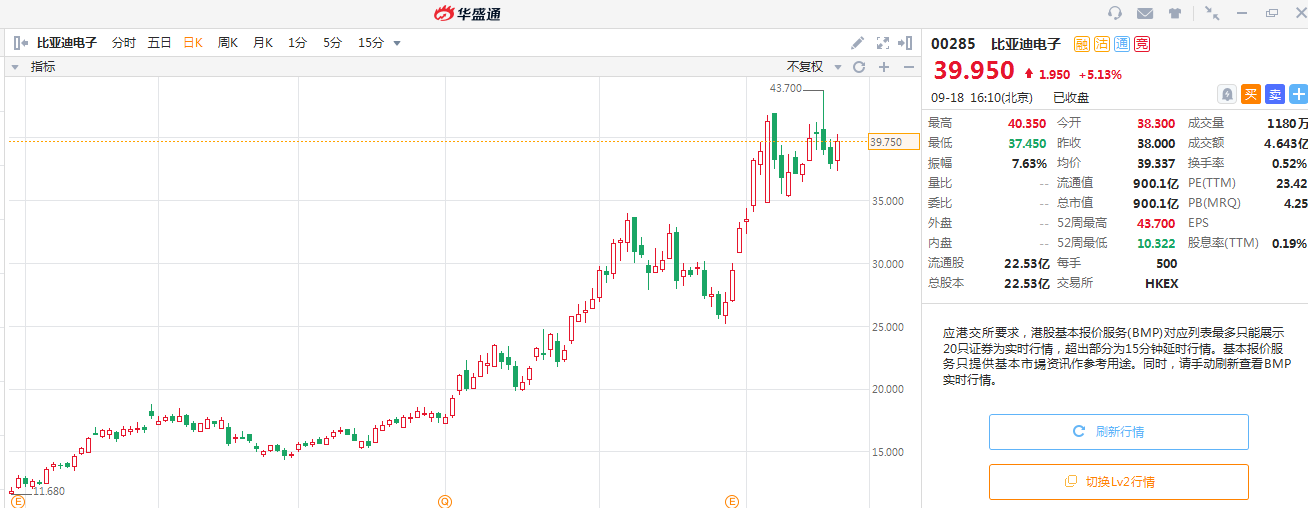The height and width of the screenshot is (508, 1308).
Task: Switch to 分时 intraday chart
Action: pos(124,43)
